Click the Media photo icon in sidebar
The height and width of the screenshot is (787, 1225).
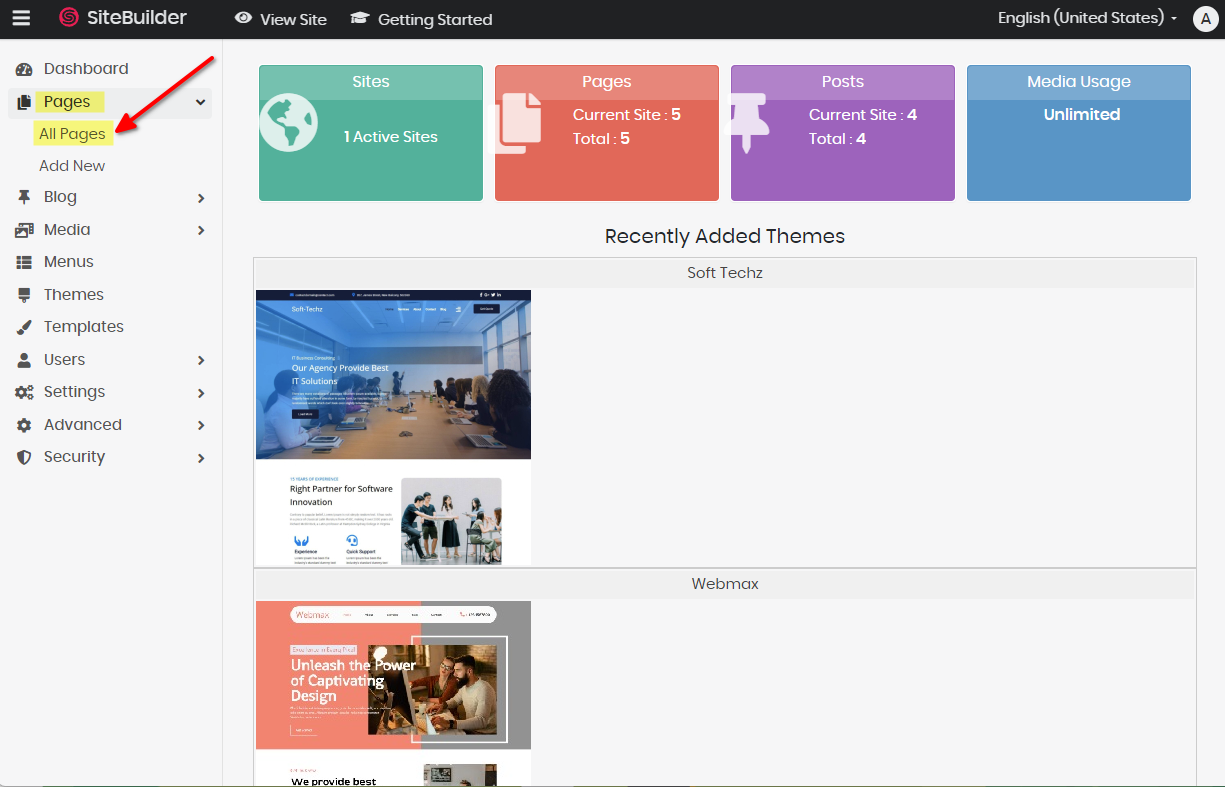(24, 230)
